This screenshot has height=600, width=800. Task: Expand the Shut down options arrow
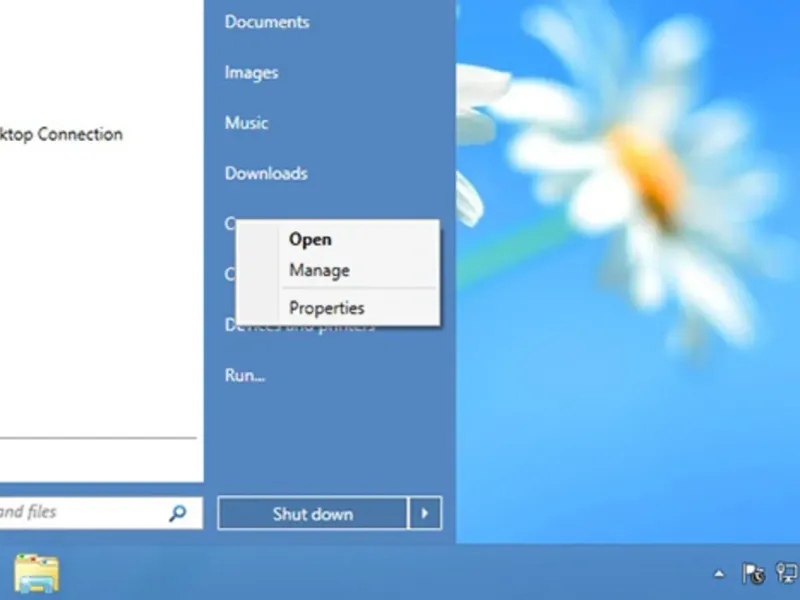pyautogui.click(x=424, y=513)
